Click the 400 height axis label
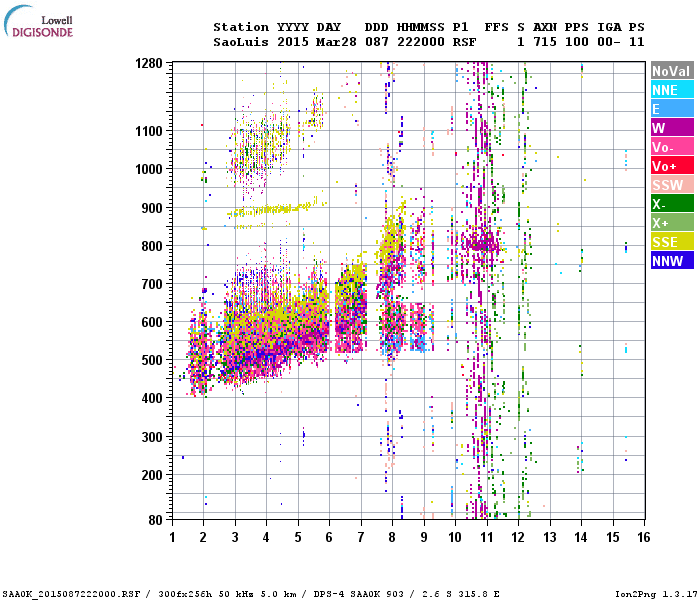The image size is (700, 600). coord(152,398)
